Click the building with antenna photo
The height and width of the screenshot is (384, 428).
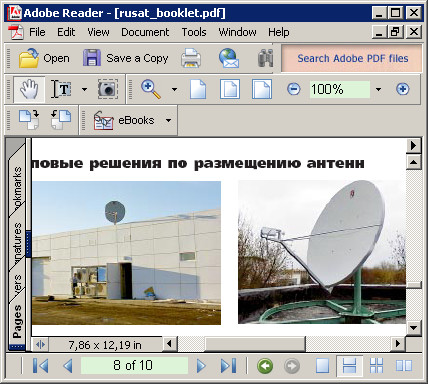[126, 253]
